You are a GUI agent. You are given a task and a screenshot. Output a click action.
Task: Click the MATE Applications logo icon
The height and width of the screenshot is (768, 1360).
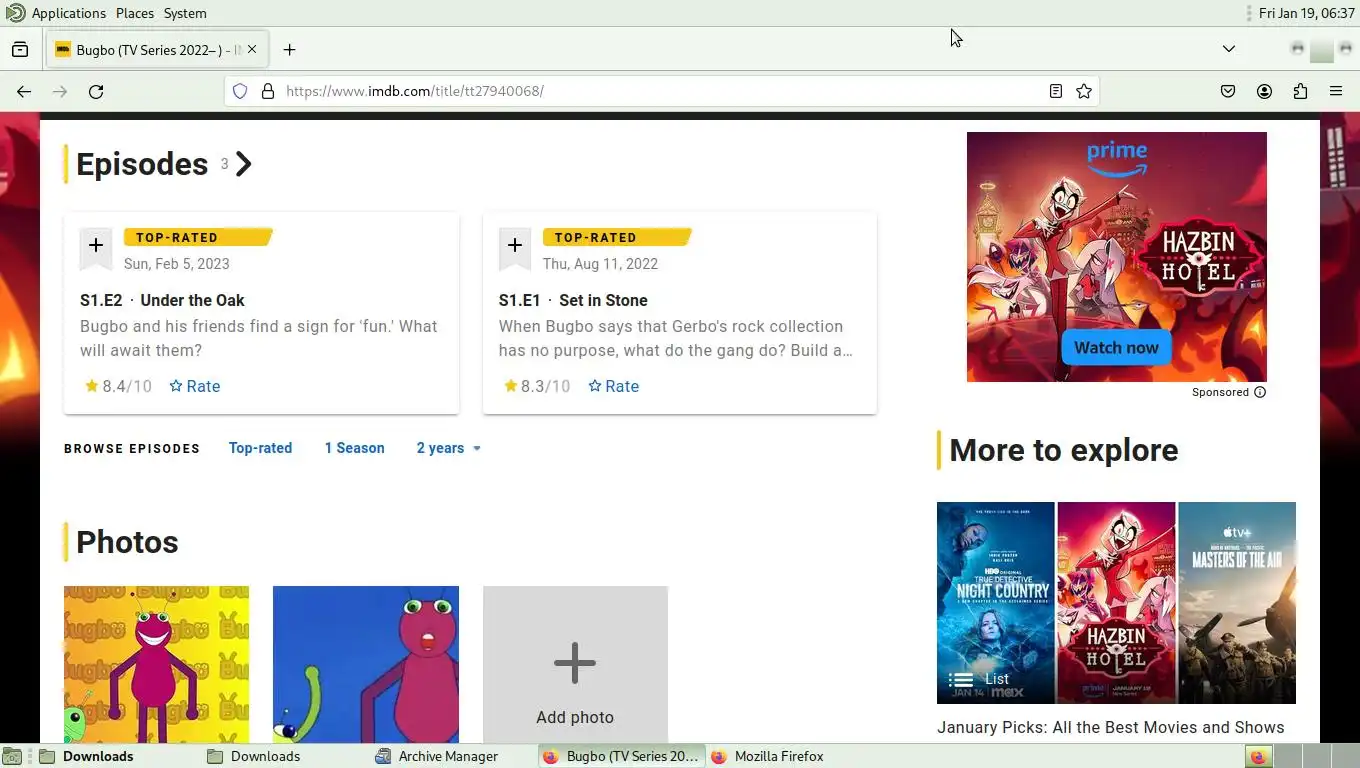pyautogui.click(x=15, y=13)
